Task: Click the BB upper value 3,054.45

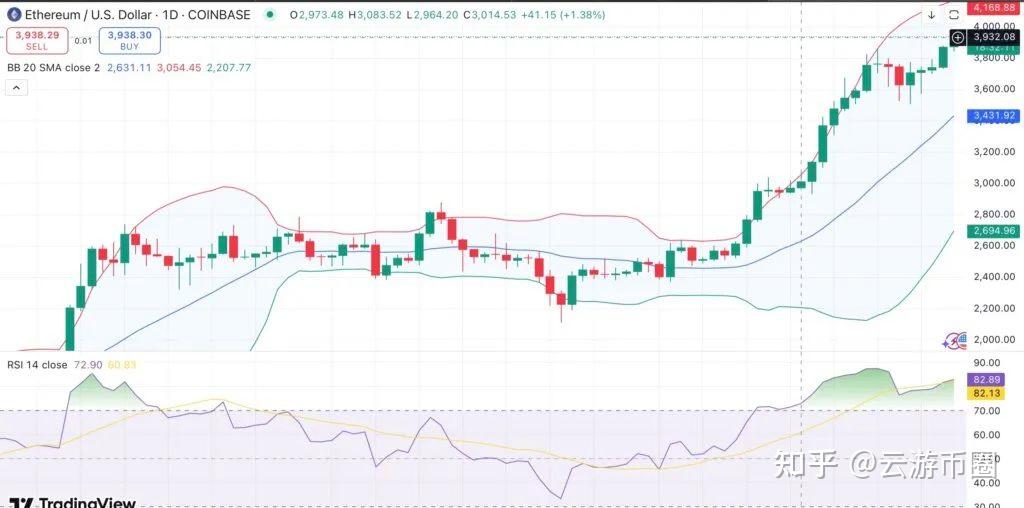Action: pyautogui.click(x=179, y=67)
